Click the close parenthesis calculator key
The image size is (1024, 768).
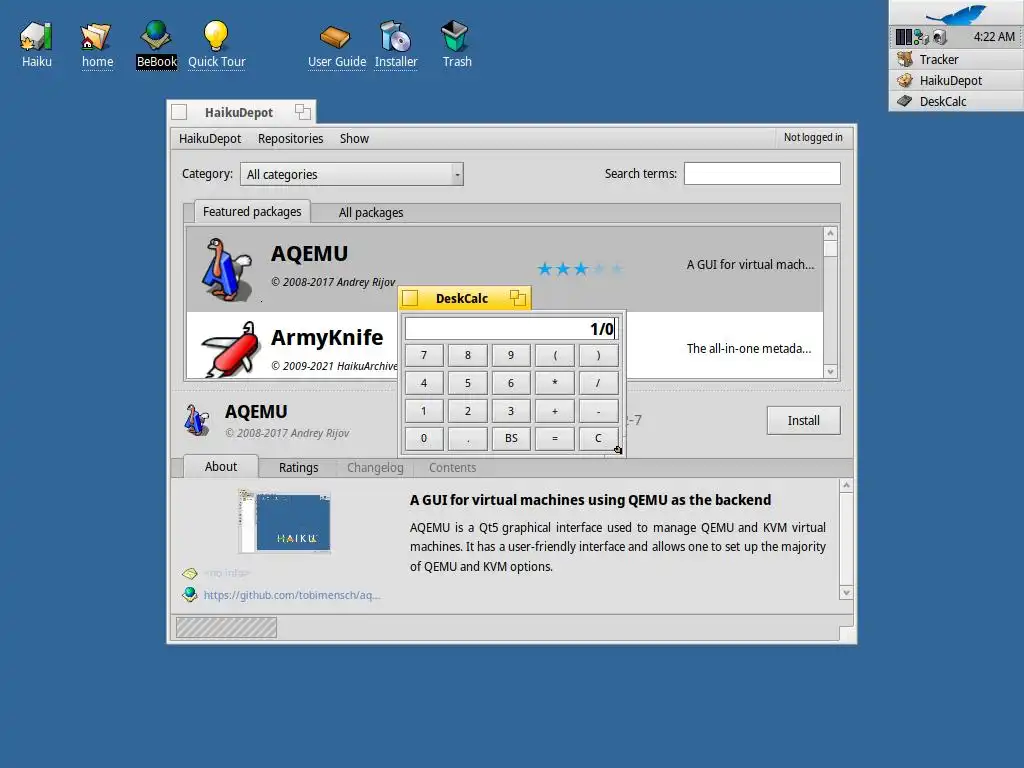coord(598,355)
